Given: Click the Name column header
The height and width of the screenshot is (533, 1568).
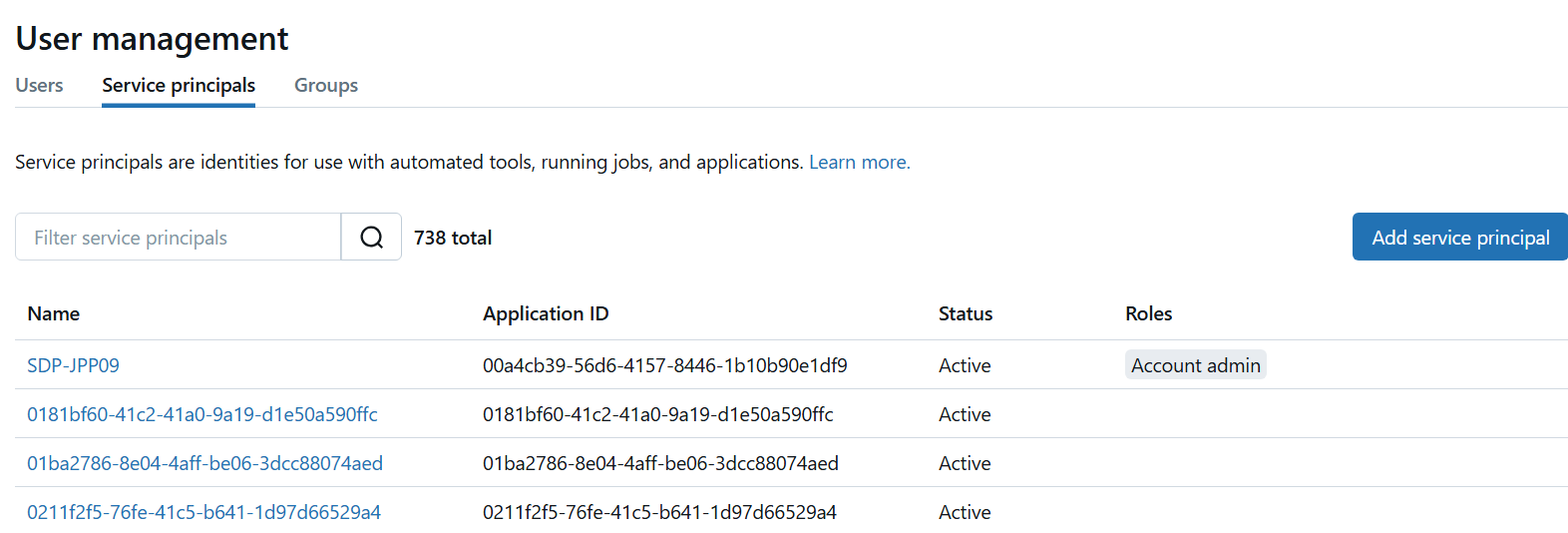Looking at the screenshot, I should pyautogui.click(x=54, y=313).
